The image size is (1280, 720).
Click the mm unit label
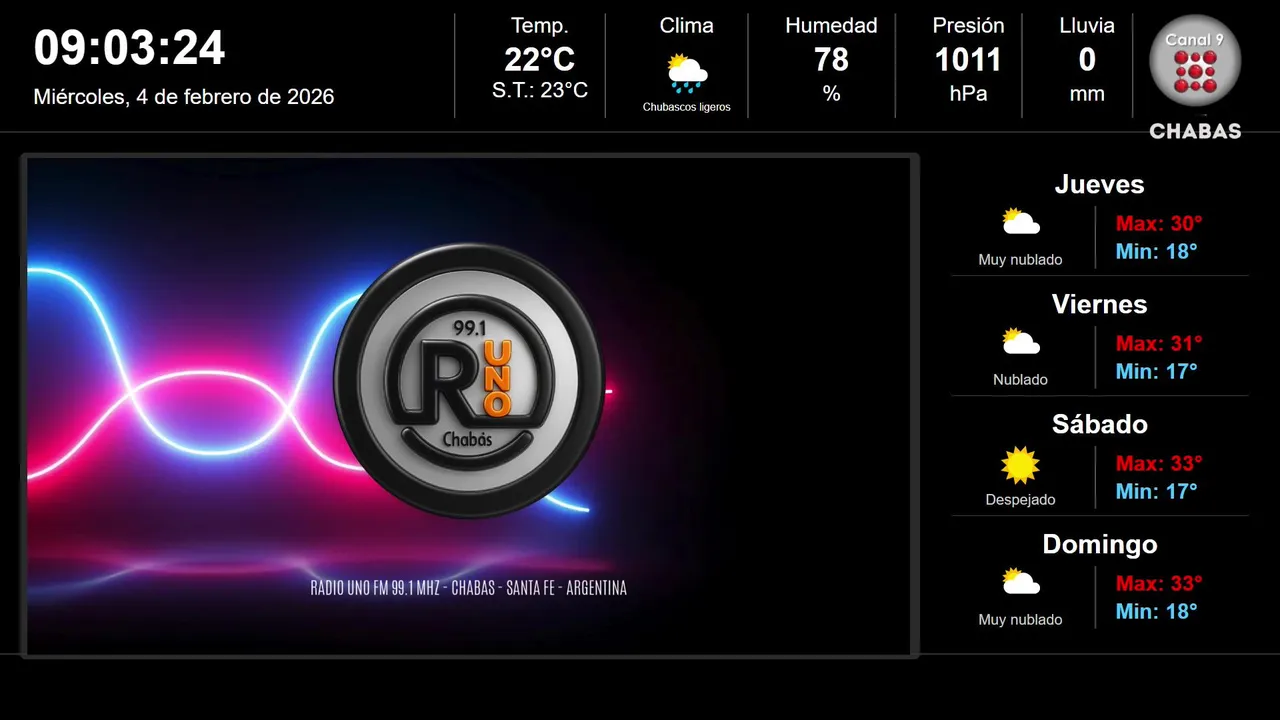click(1087, 95)
